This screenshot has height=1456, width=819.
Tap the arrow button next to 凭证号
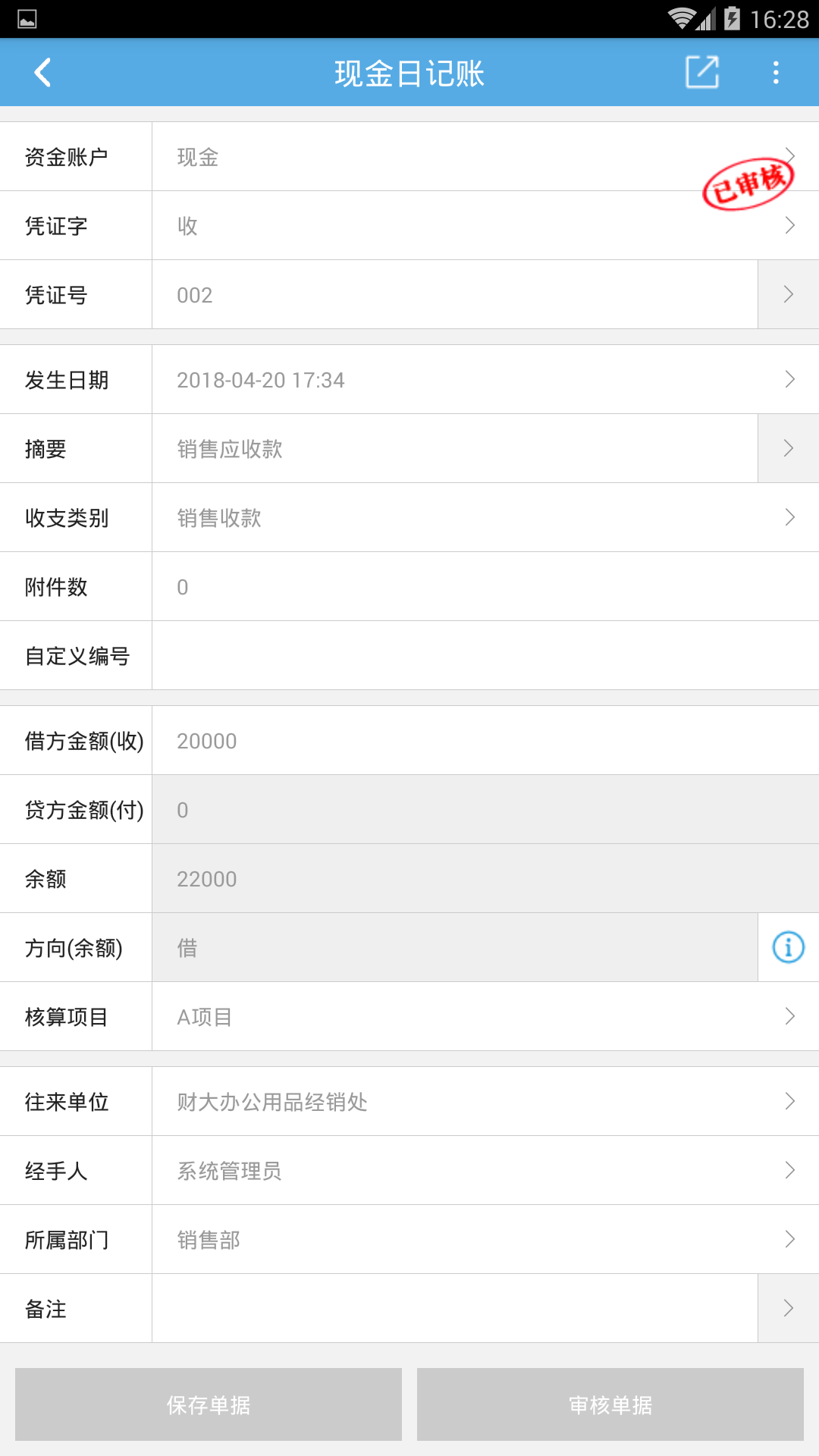click(x=789, y=294)
